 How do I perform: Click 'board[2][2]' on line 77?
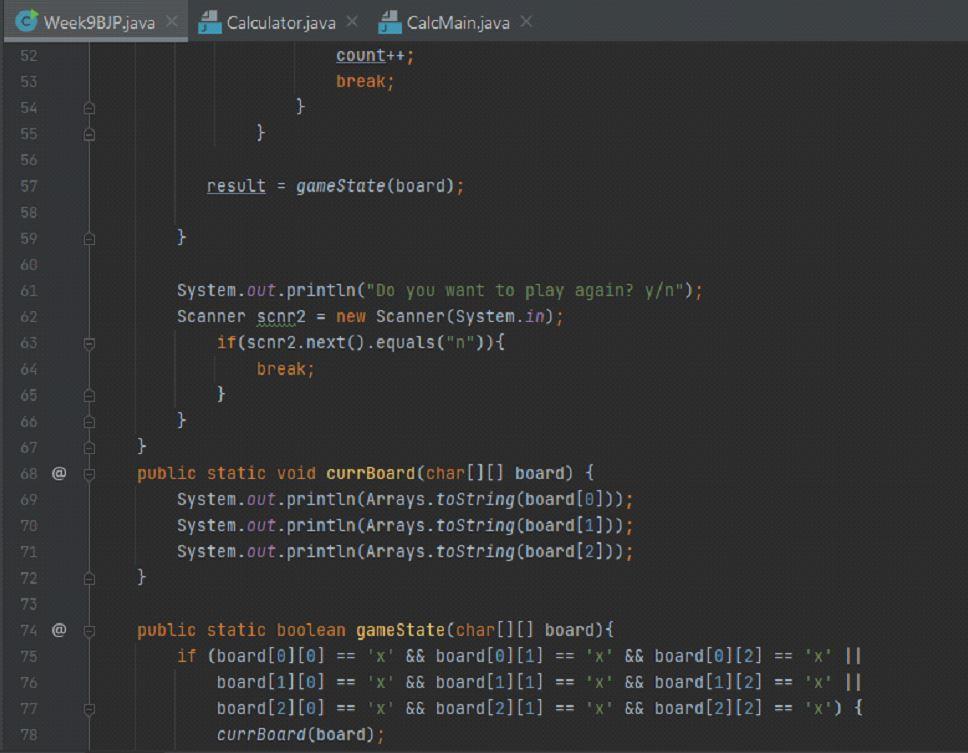(709, 709)
